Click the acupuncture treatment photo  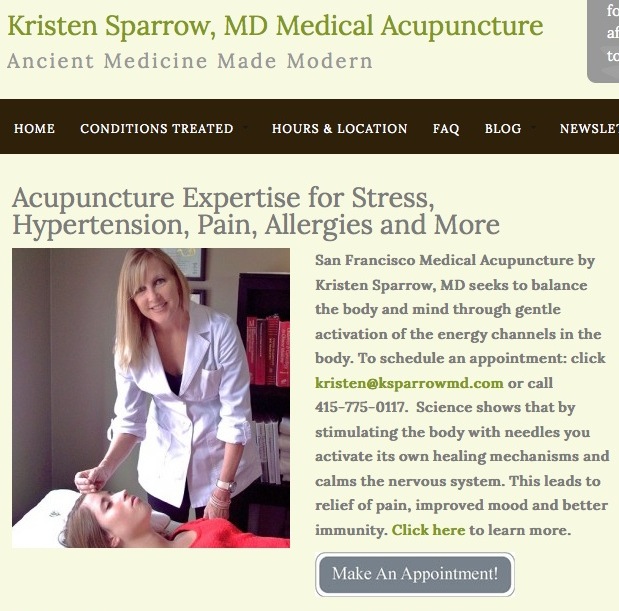click(151, 398)
